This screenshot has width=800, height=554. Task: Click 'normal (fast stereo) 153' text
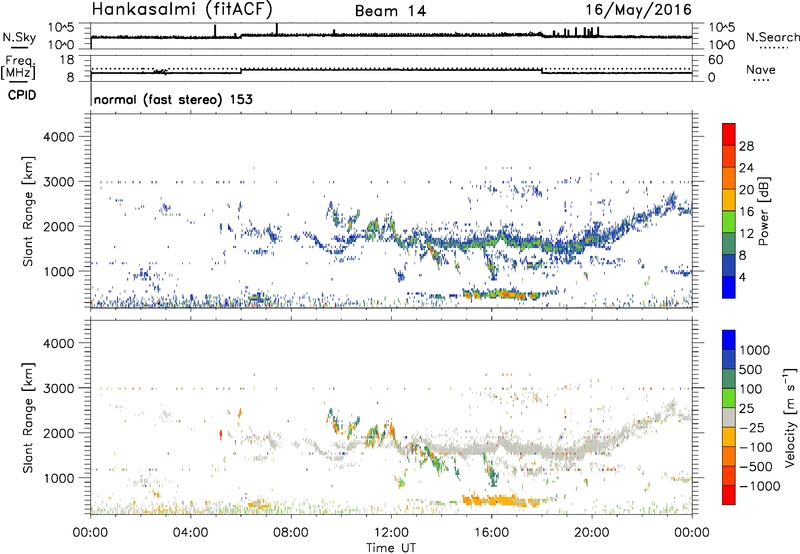[x=173, y=99]
